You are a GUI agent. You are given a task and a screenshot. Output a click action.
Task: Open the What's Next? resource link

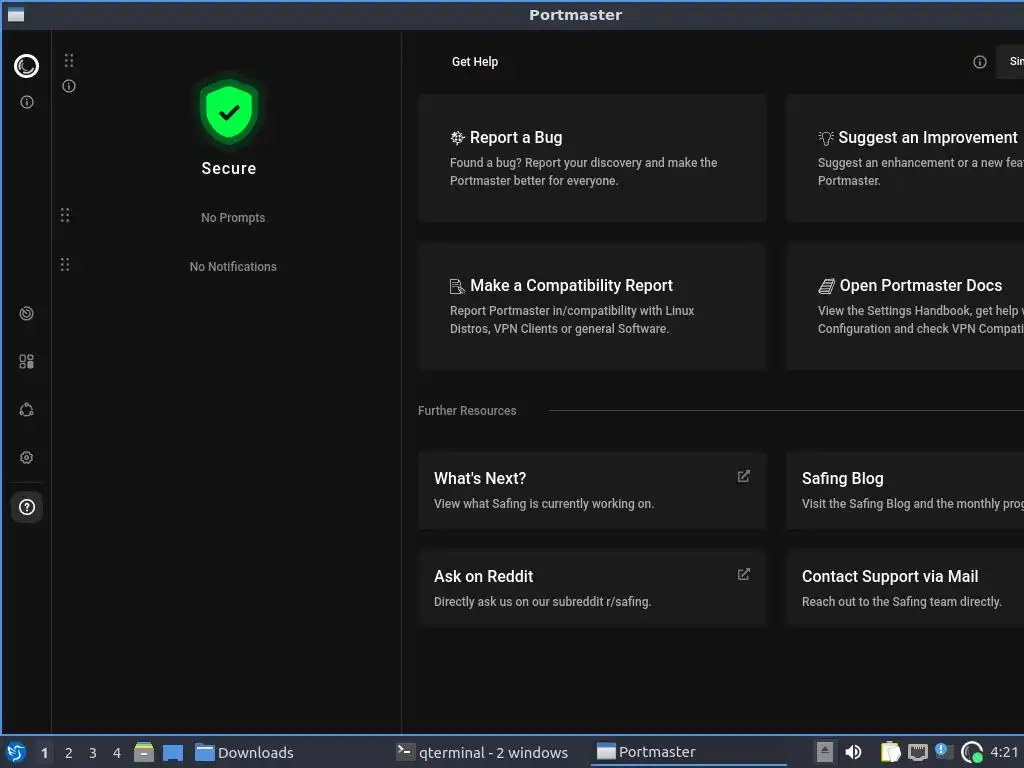click(x=592, y=490)
